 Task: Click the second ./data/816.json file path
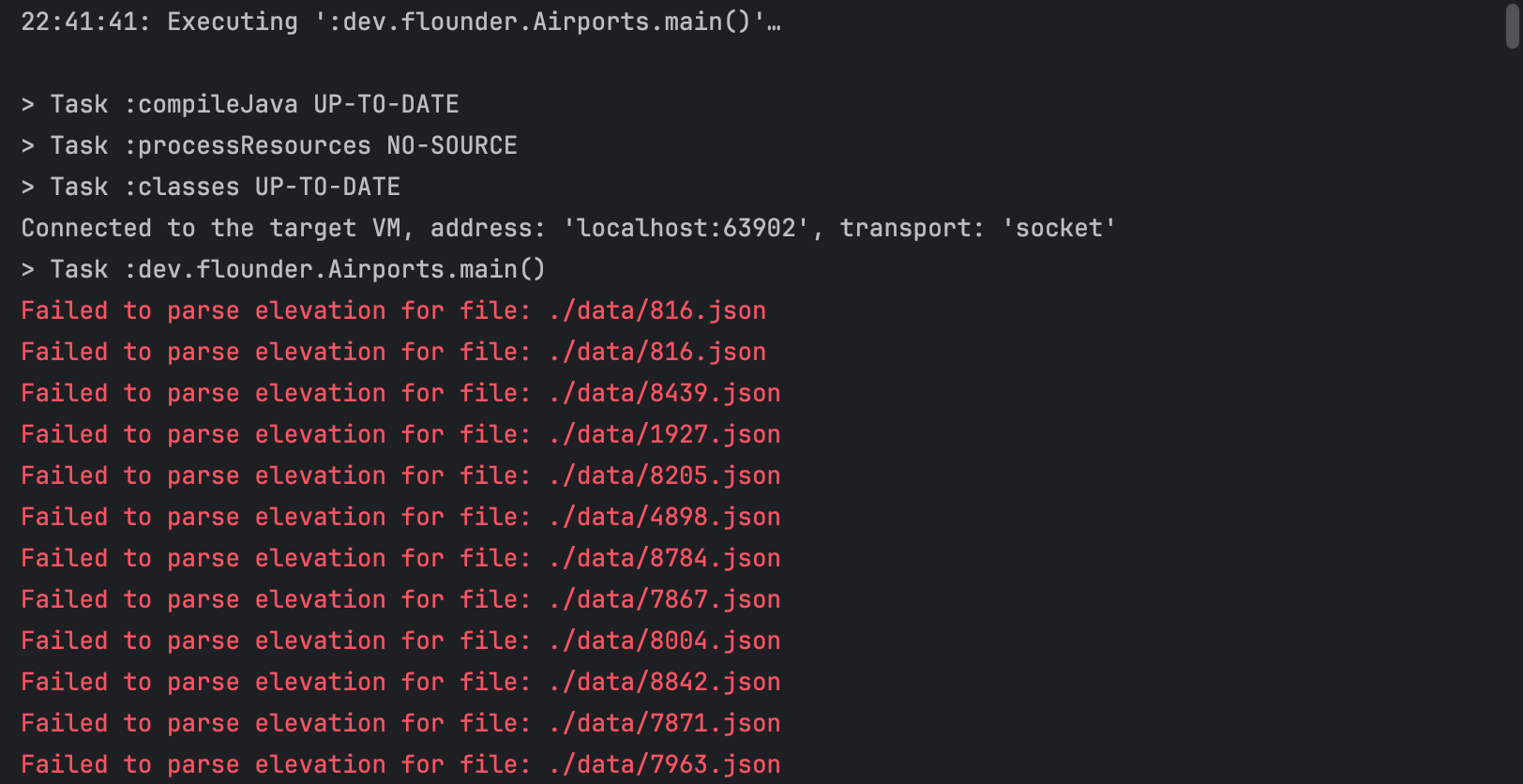pos(657,352)
